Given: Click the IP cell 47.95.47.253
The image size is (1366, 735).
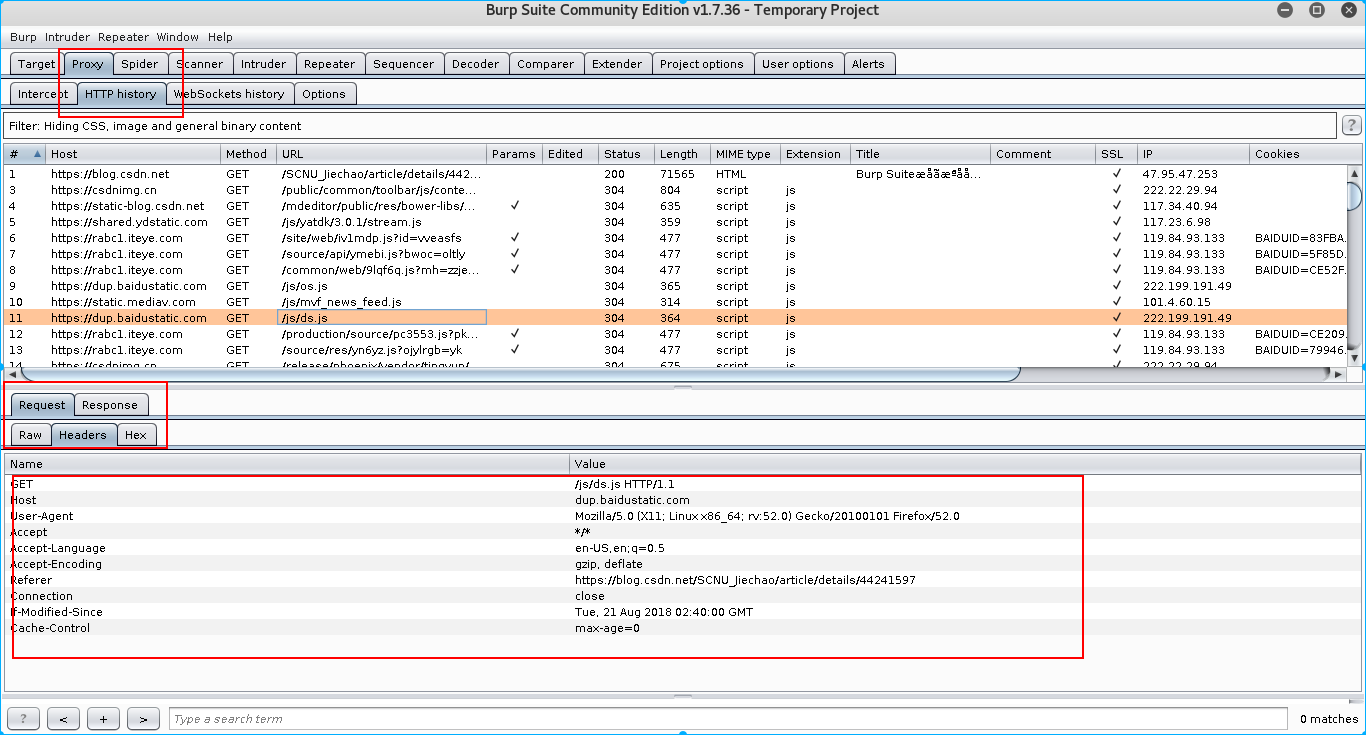Looking at the screenshot, I should click(1195, 174).
